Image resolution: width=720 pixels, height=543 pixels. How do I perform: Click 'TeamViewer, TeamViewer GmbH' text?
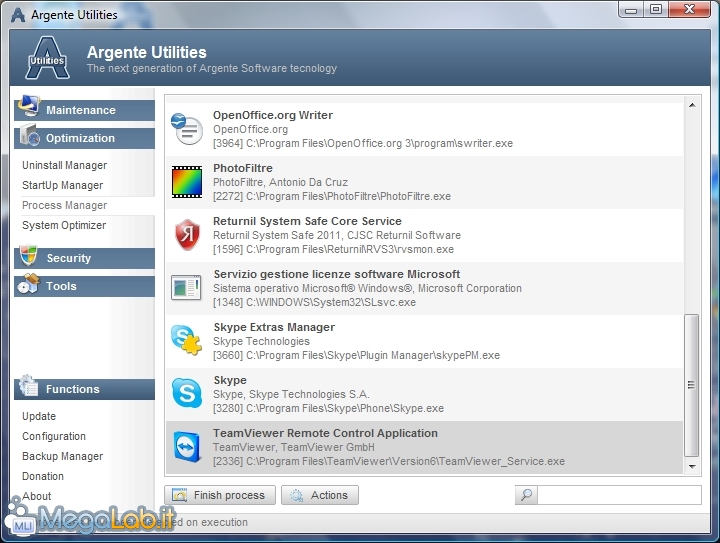coord(293,447)
